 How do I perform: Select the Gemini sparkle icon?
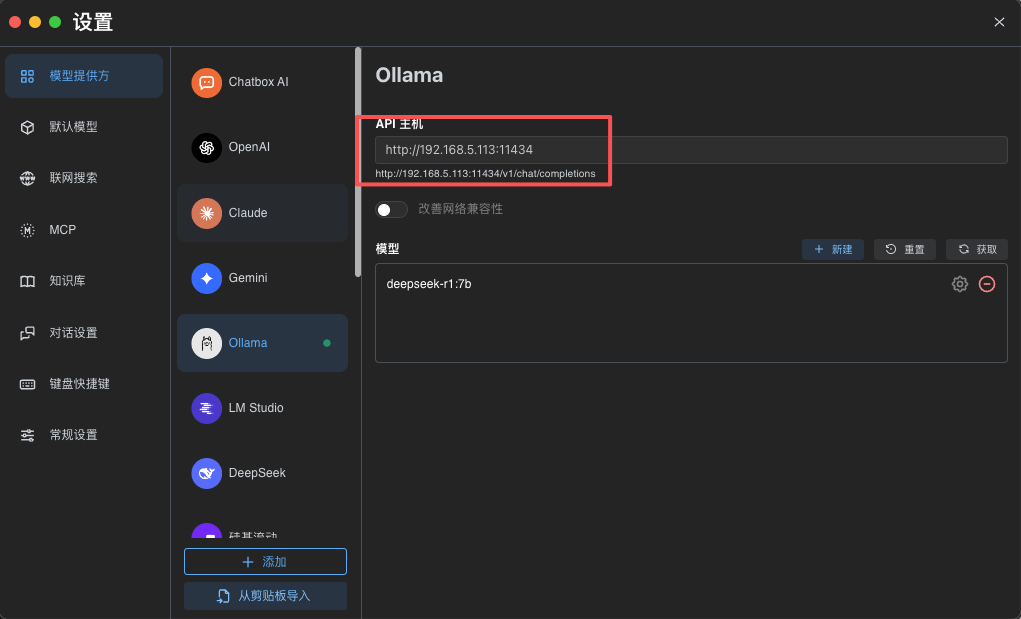(207, 278)
